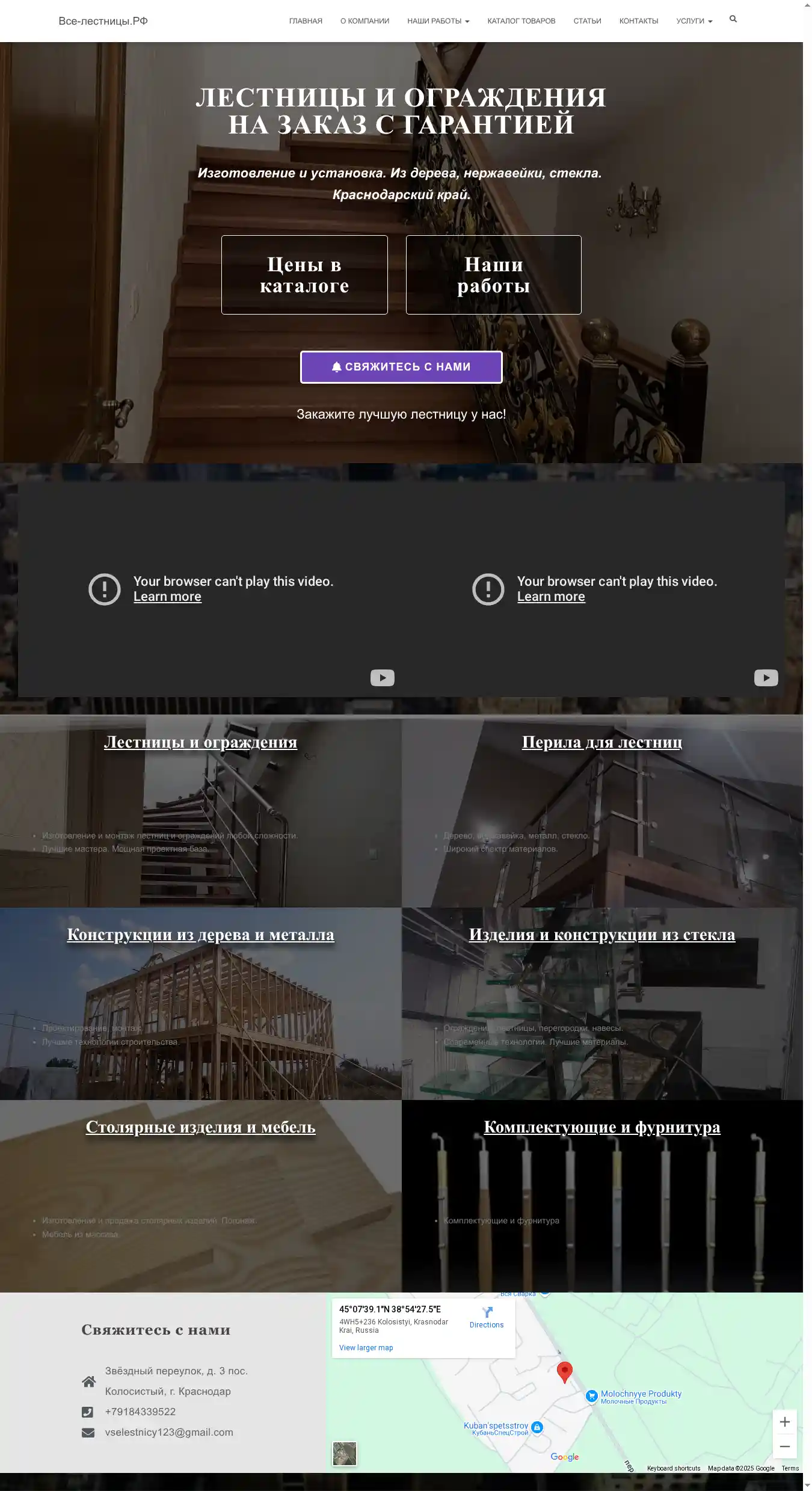This screenshot has height=1491, width=812.
Task: Click the red location pin on map
Action: [x=564, y=1373]
